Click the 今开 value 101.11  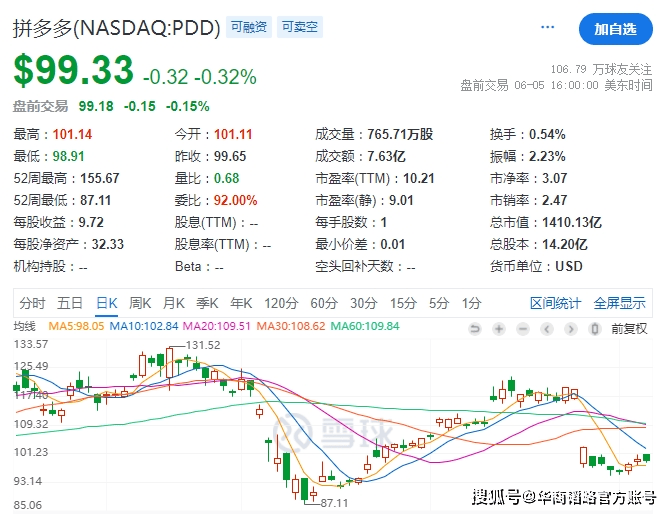[233, 134]
